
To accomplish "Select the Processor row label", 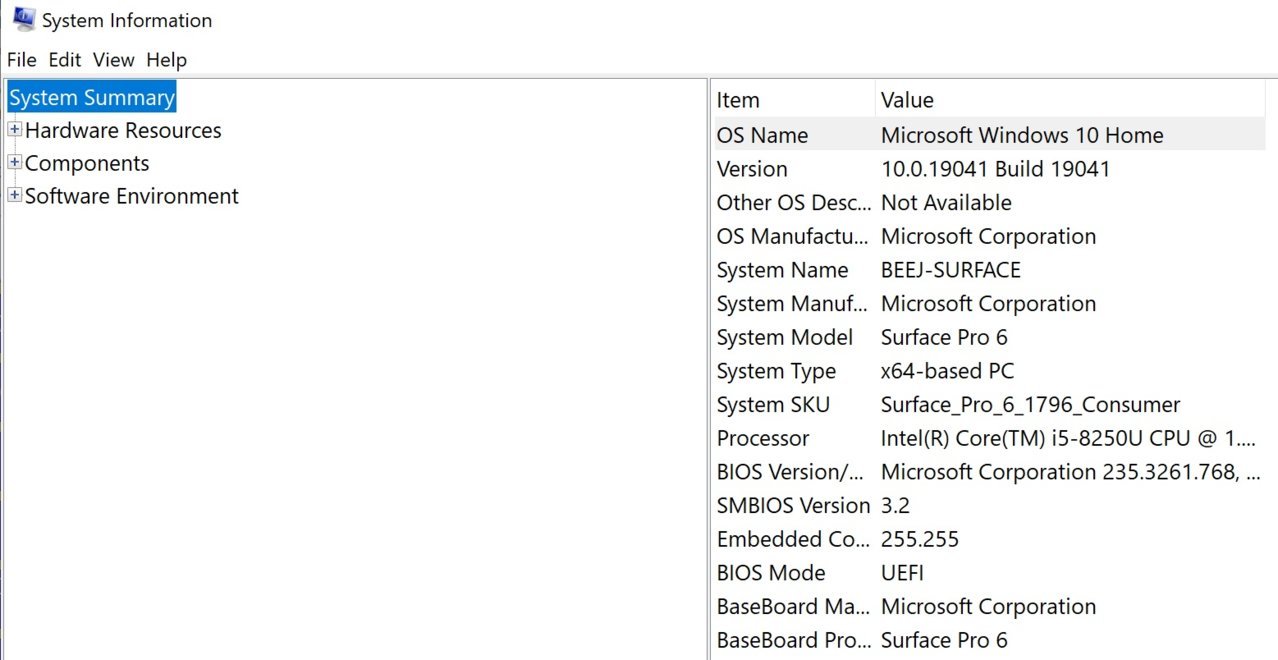I will tap(763, 439).
